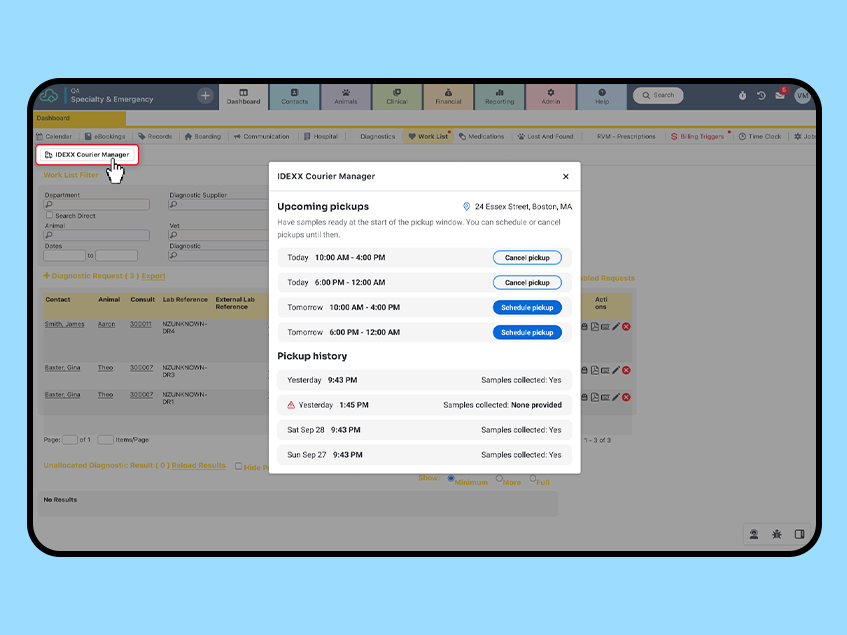Click the Dates end input field

point(116,255)
